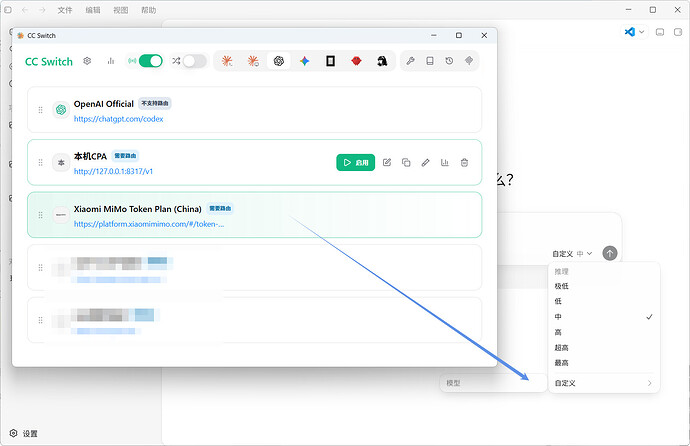Open 设置 in background window sidebar
The width and height of the screenshot is (690, 446).
tap(24, 434)
